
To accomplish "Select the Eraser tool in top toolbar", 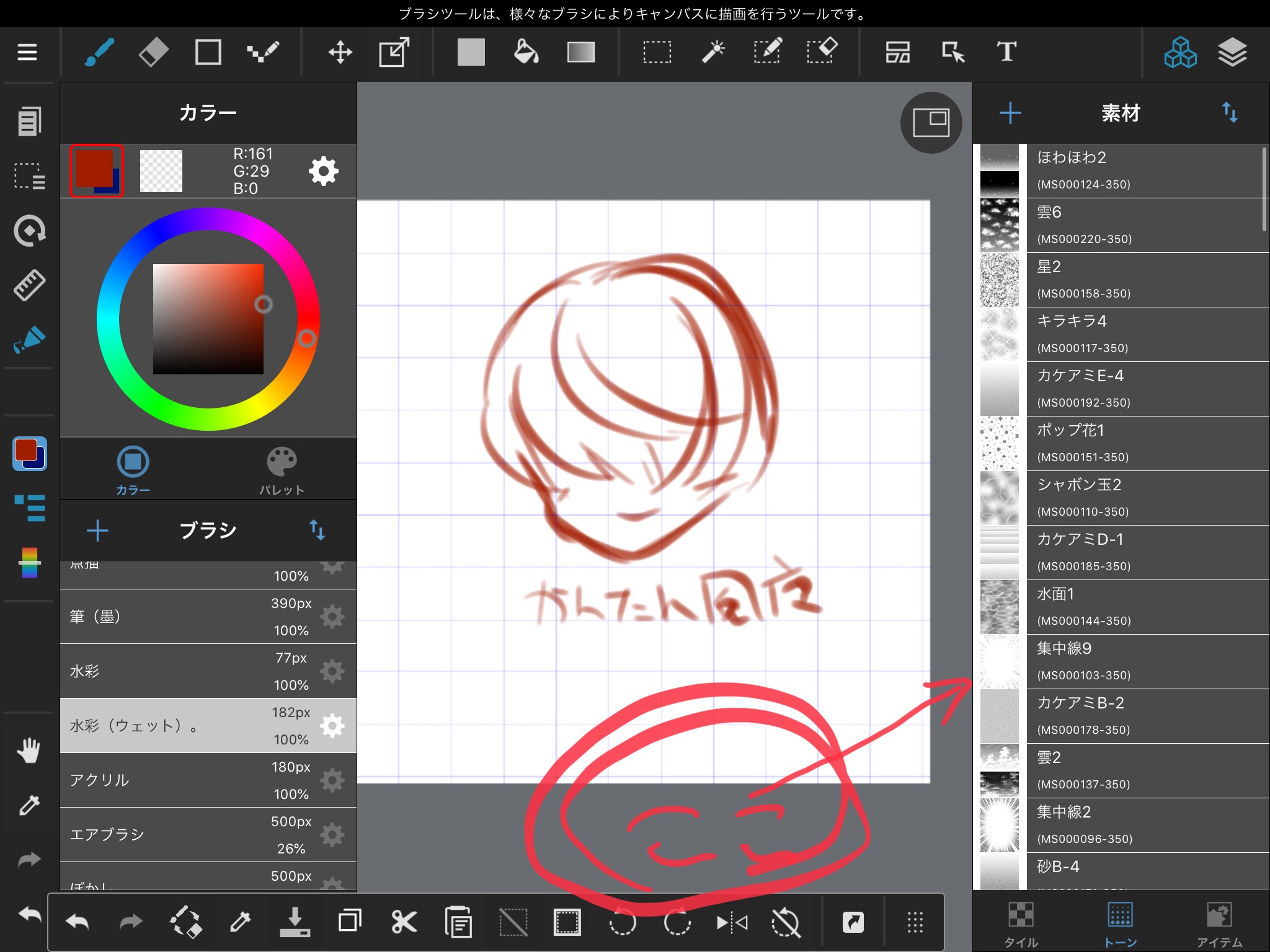I will click(x=153, y=52).
